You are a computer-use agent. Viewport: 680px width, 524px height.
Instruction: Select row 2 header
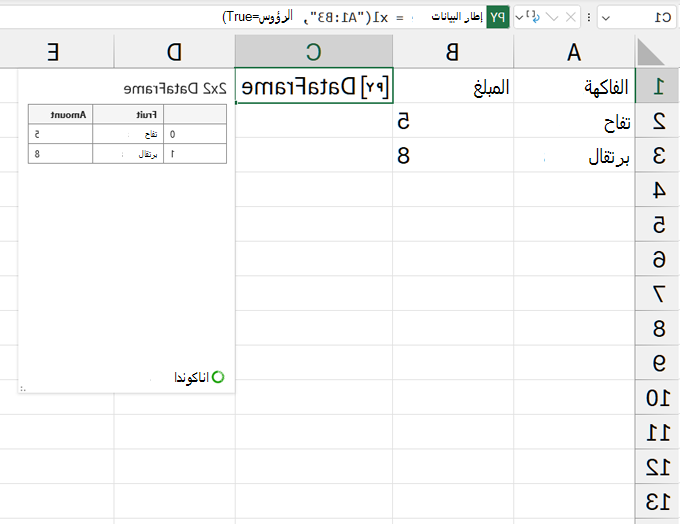[657, 121]
